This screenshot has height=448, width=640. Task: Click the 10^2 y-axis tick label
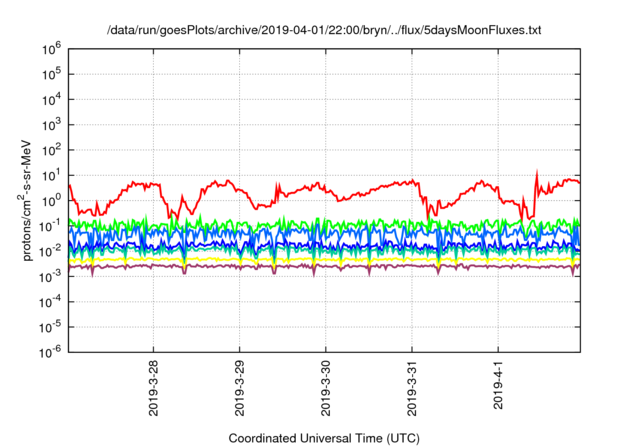51,150
